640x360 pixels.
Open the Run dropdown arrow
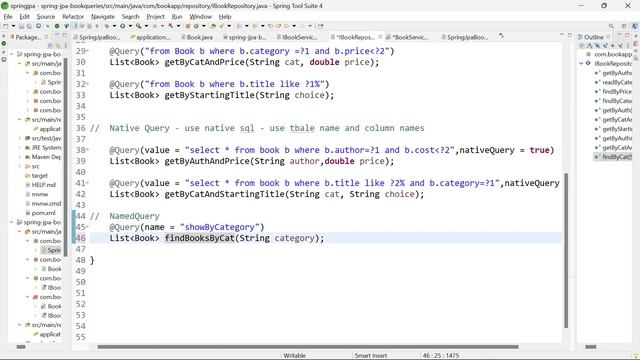pyautogui.click(x=130, y=26)
